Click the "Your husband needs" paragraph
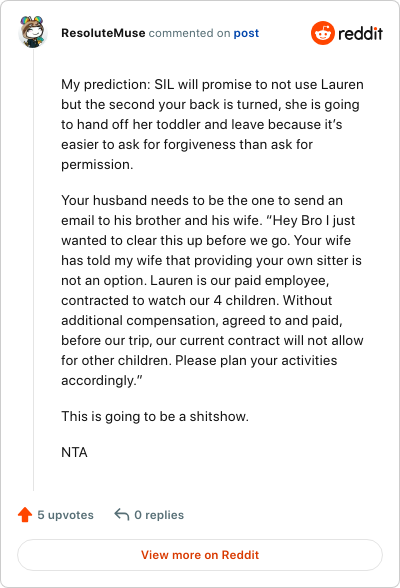400x588 pixels. [212, 290]
